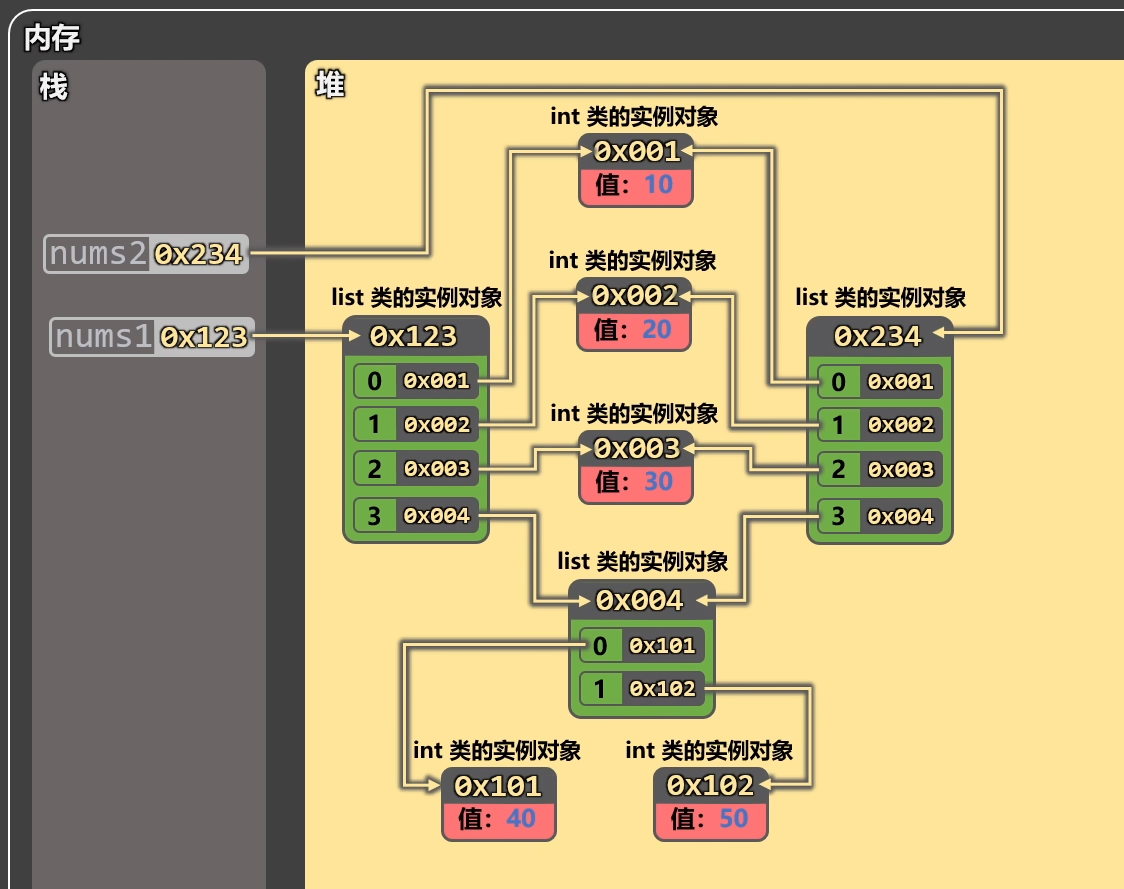Click the 0x234 address beside nums2

pos(199,254)
